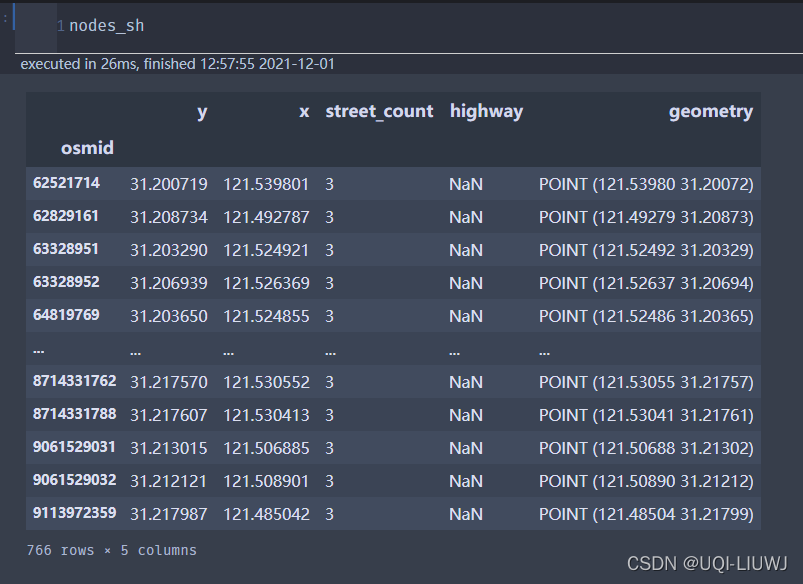803x584 pixels.
Task: Click the 'y' column header
Action: pyautogui.click(x=202, y=112)
